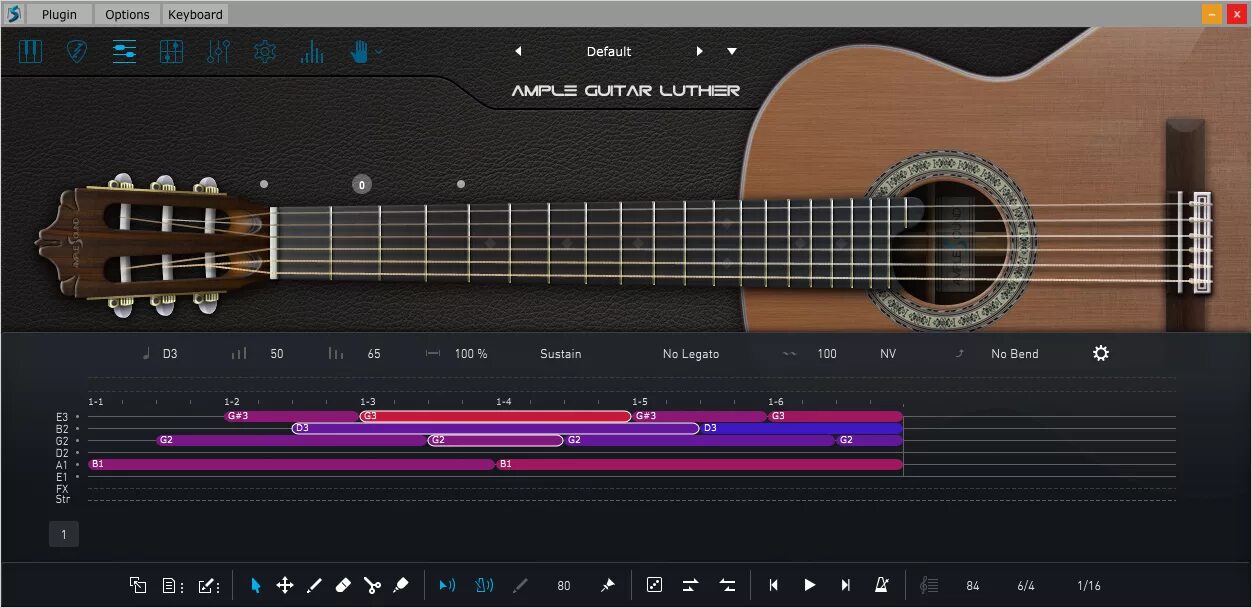Open the pattern list document icon

172,586
